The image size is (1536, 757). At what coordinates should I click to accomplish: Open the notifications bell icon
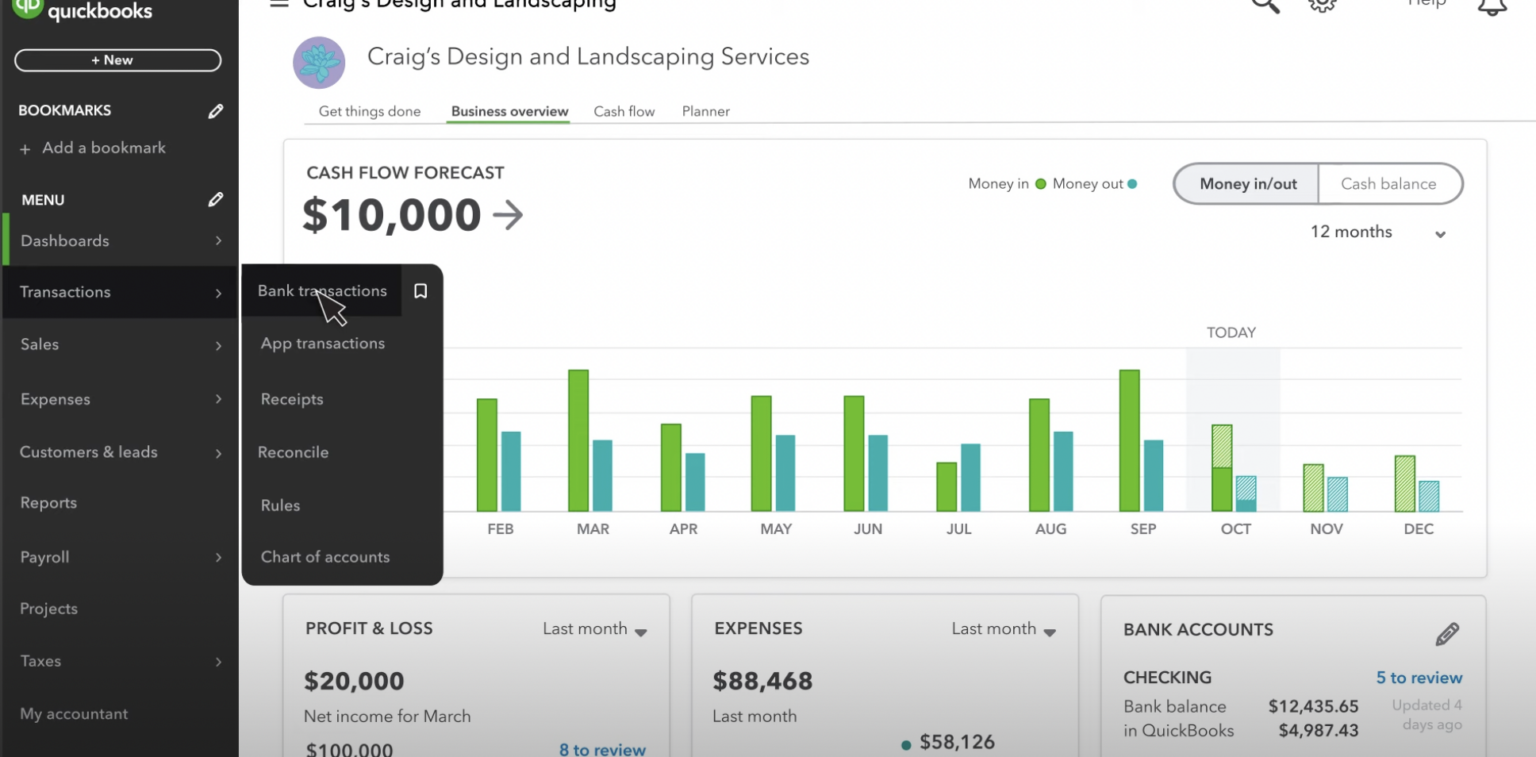click(x=1491, y=6)
